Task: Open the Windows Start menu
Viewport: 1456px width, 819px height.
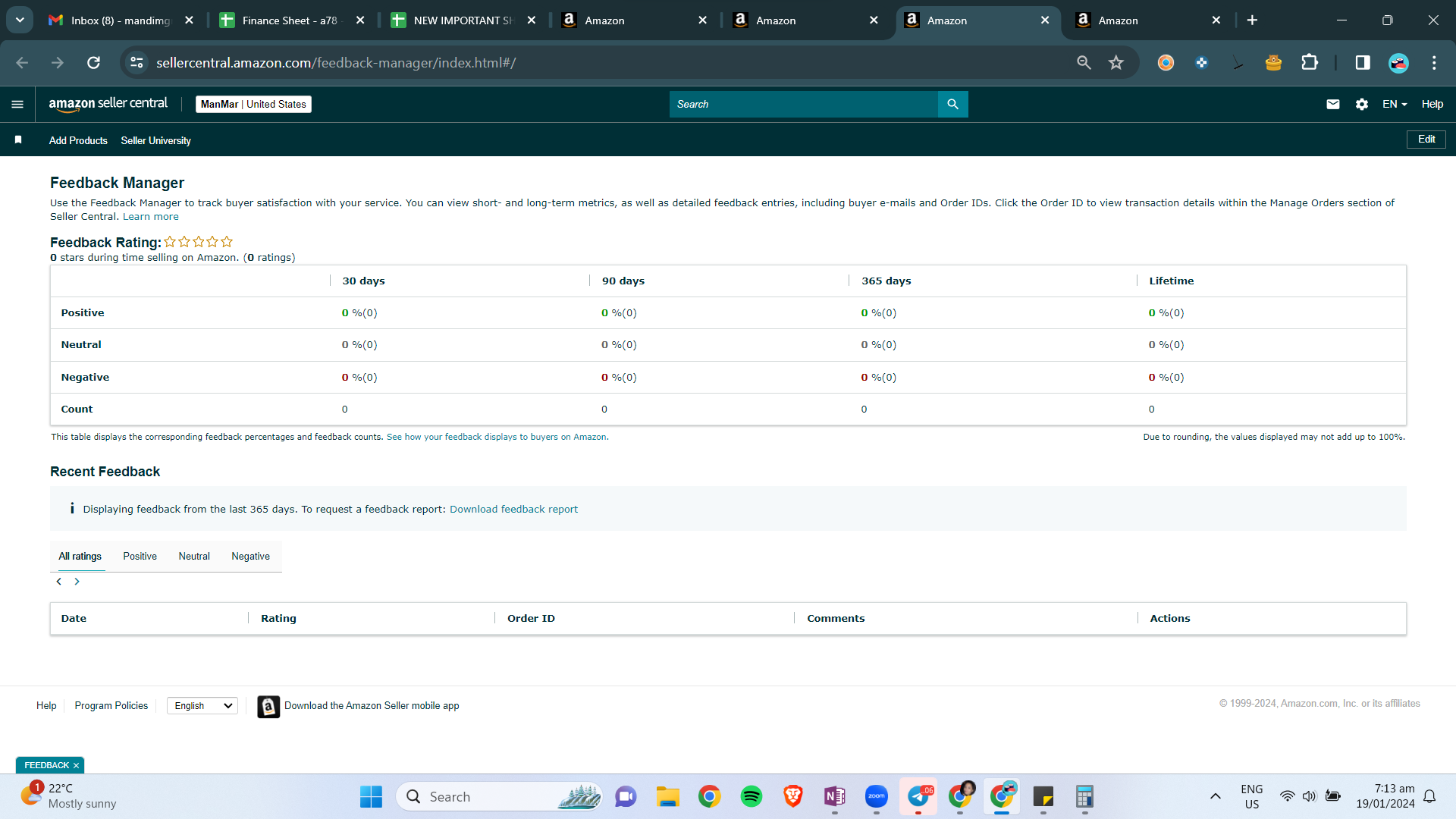Action: point(371,797)
